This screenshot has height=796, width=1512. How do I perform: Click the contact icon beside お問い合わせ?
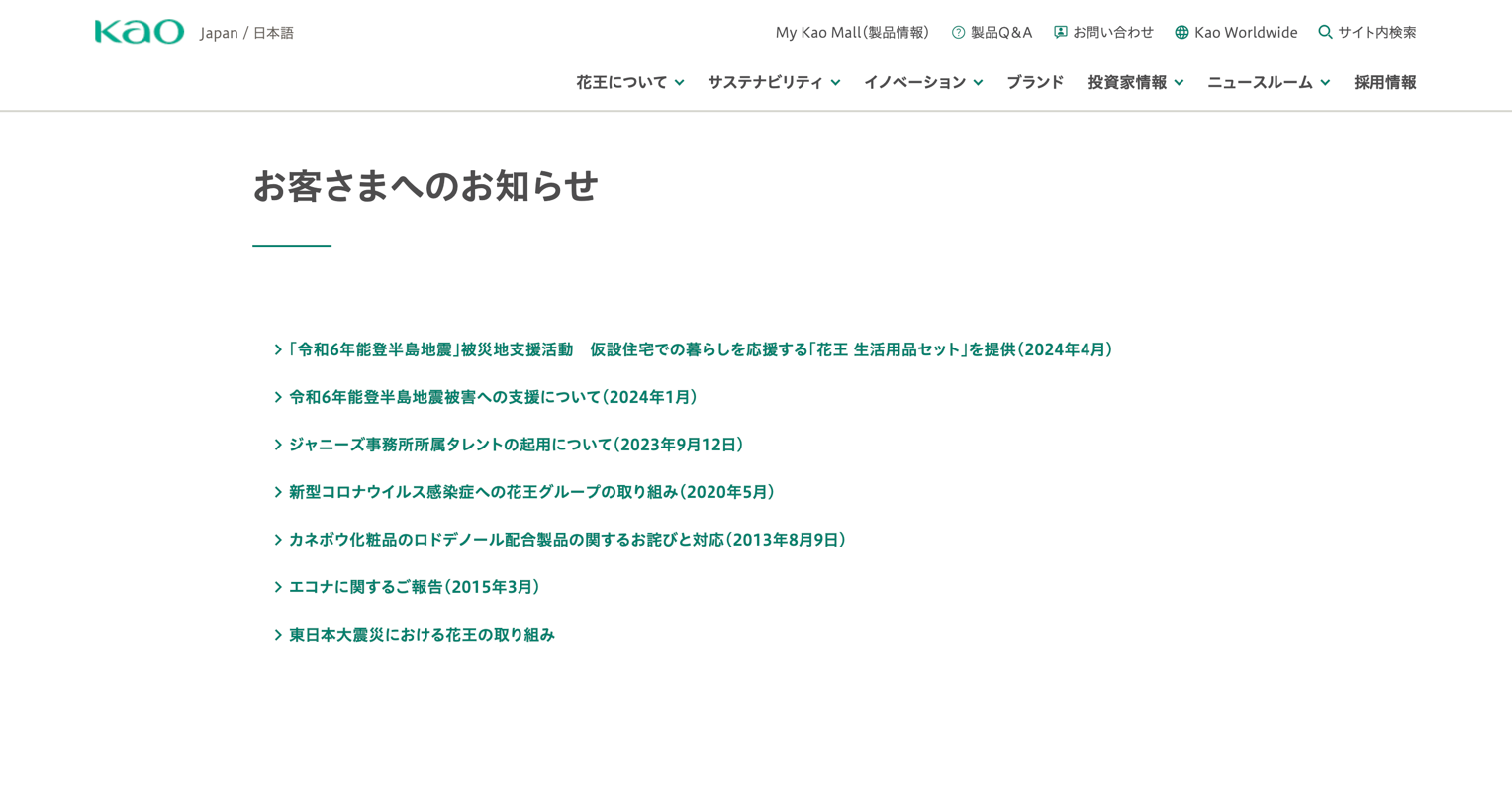(1061, 33)
